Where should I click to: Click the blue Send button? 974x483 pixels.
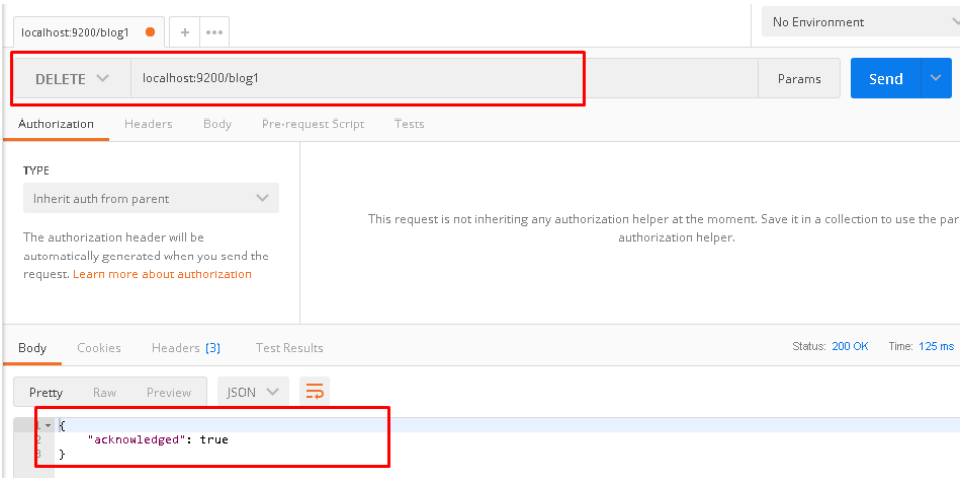(x=886, y=78)
